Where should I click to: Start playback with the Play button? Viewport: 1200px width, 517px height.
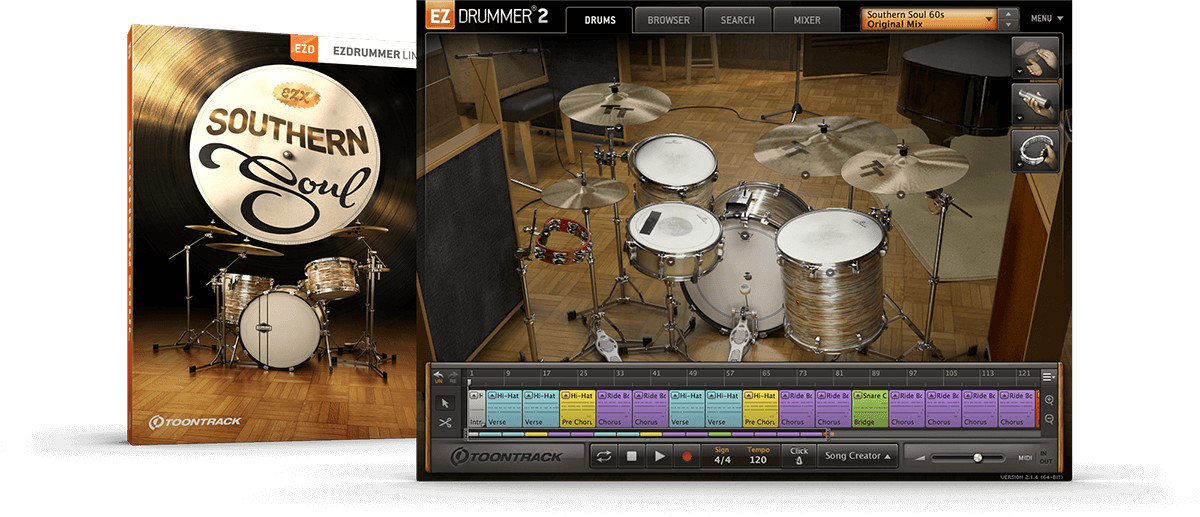(659, 456)
